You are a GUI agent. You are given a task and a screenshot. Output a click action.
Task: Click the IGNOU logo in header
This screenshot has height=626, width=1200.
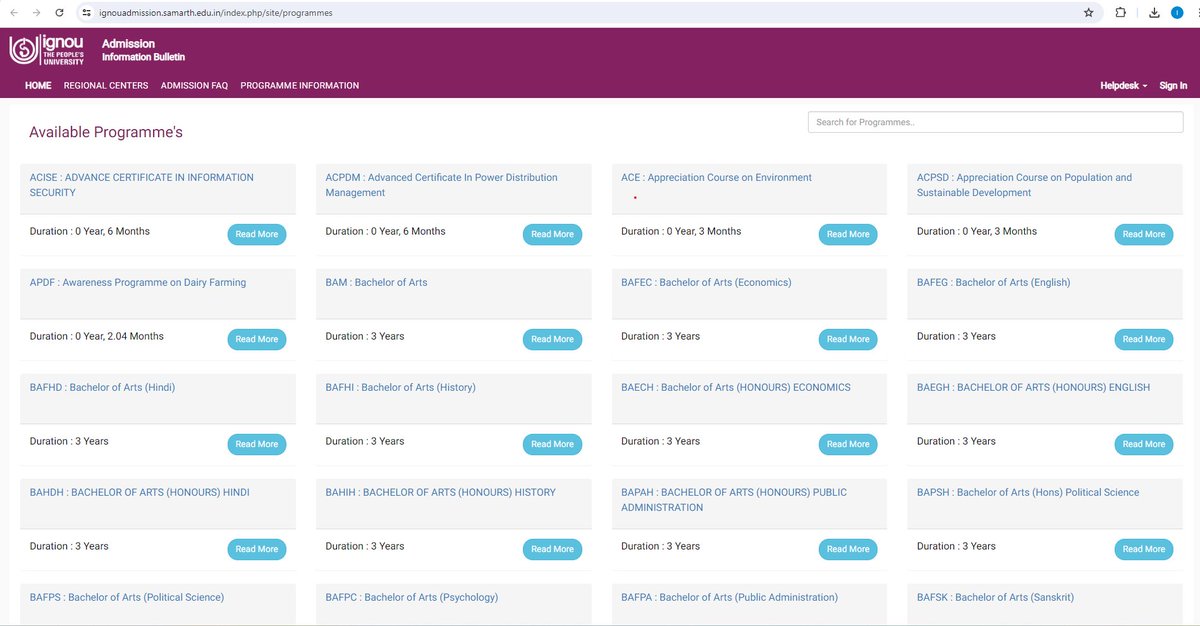[x=47, y=51]
